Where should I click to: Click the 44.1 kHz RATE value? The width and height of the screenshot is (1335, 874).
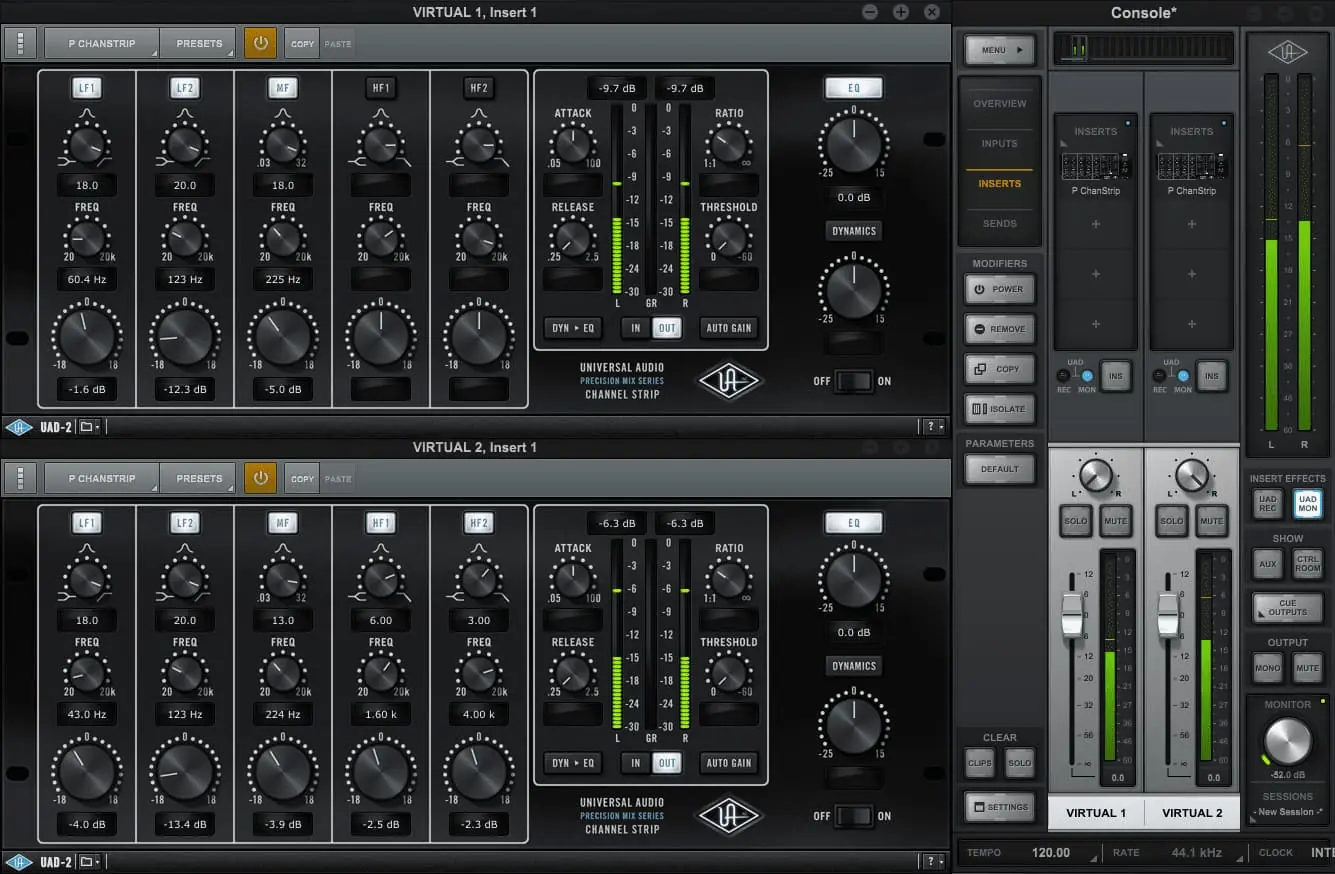pyautogui.click(x=1199, y=853)
